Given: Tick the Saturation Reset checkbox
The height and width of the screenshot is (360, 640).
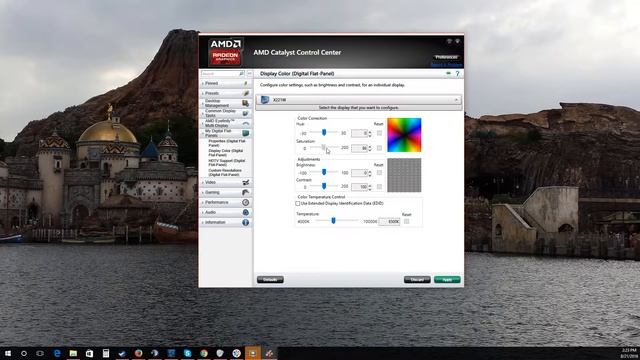Looking at the screenshot, I should [x=379, y=148].
